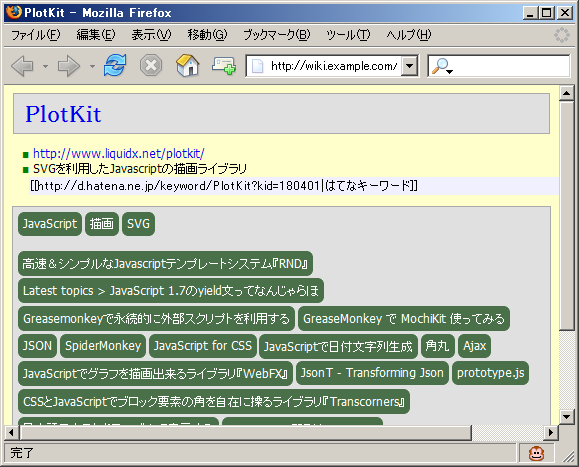
Task: Open the ブックマーク(B) menu
Action: point(277,35)
